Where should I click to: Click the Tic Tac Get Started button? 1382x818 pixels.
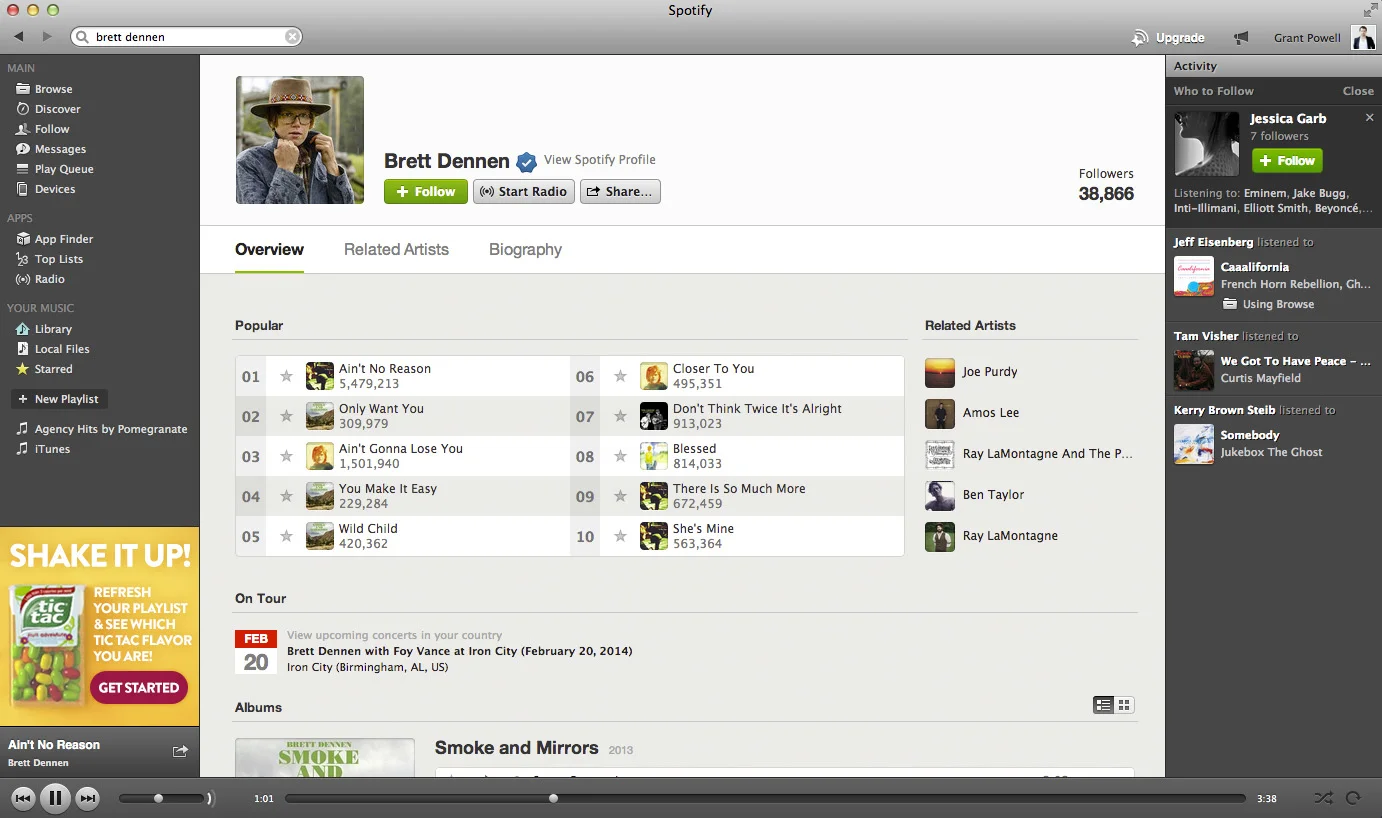[x=139, y=687]
